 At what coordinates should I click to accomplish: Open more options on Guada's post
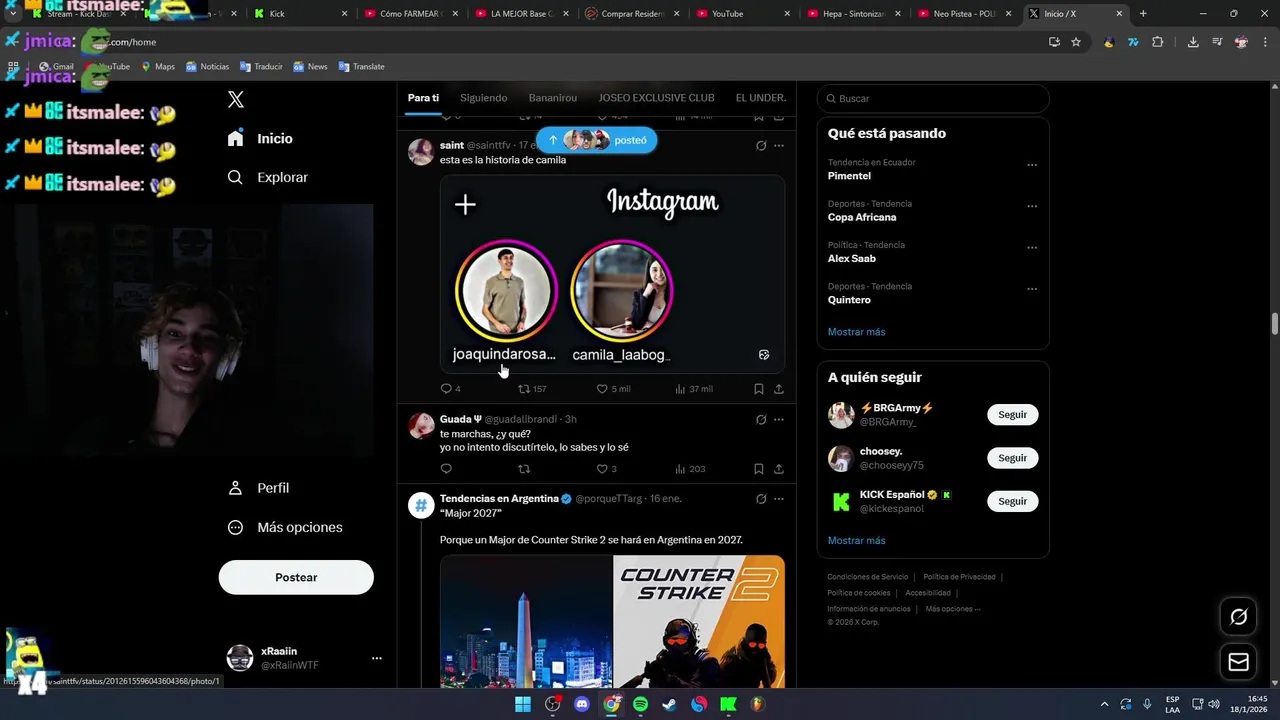pos(779,420)
